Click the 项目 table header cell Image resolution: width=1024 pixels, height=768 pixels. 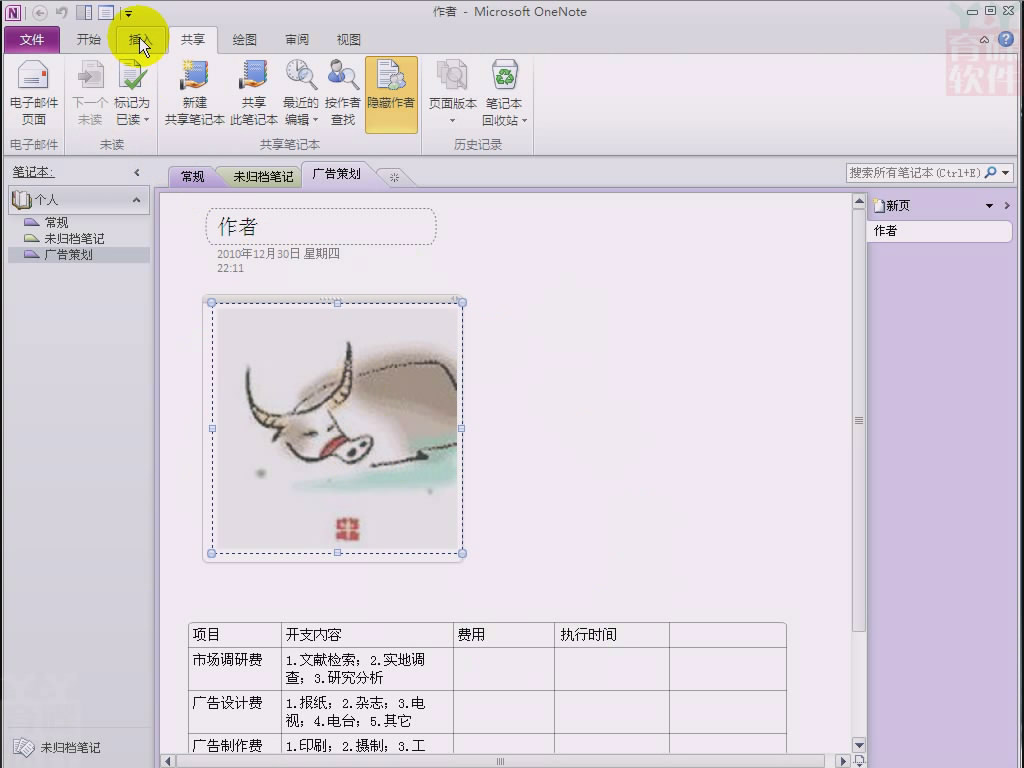pos(235,635)
